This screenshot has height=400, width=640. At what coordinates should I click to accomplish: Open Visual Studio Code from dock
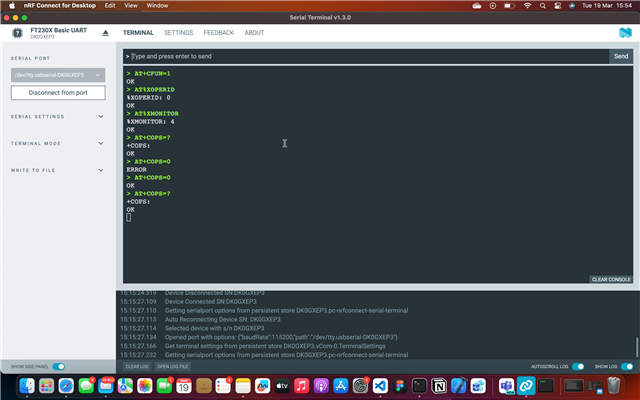(380, 385)
